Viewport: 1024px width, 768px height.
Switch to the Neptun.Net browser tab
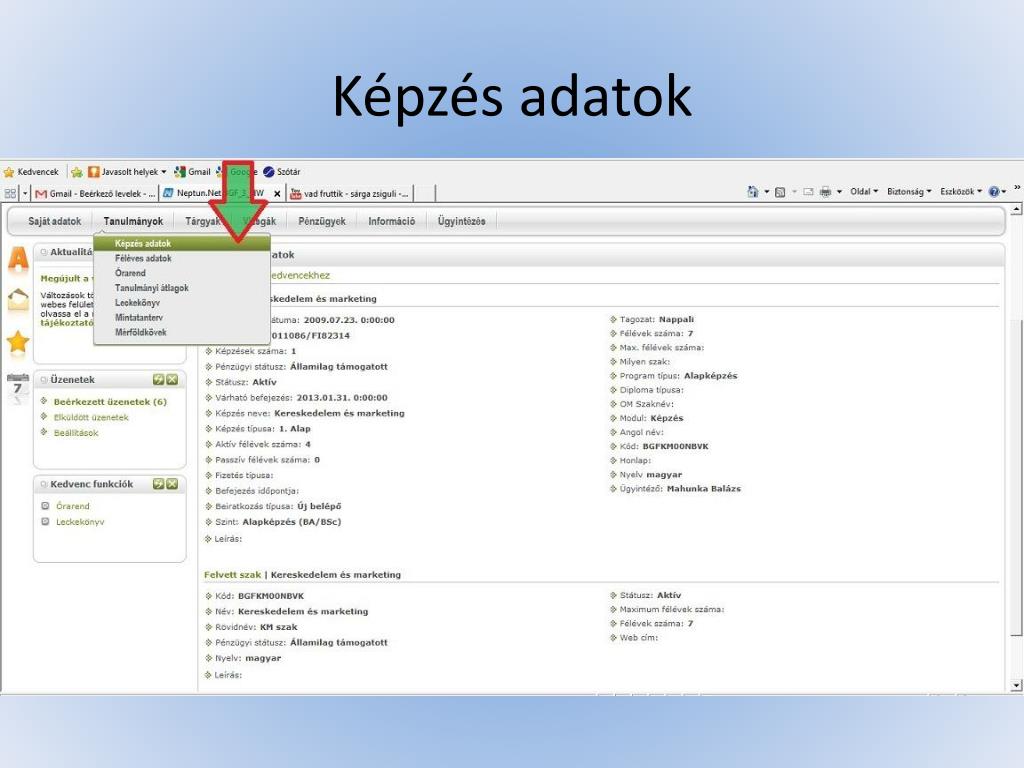216,193
